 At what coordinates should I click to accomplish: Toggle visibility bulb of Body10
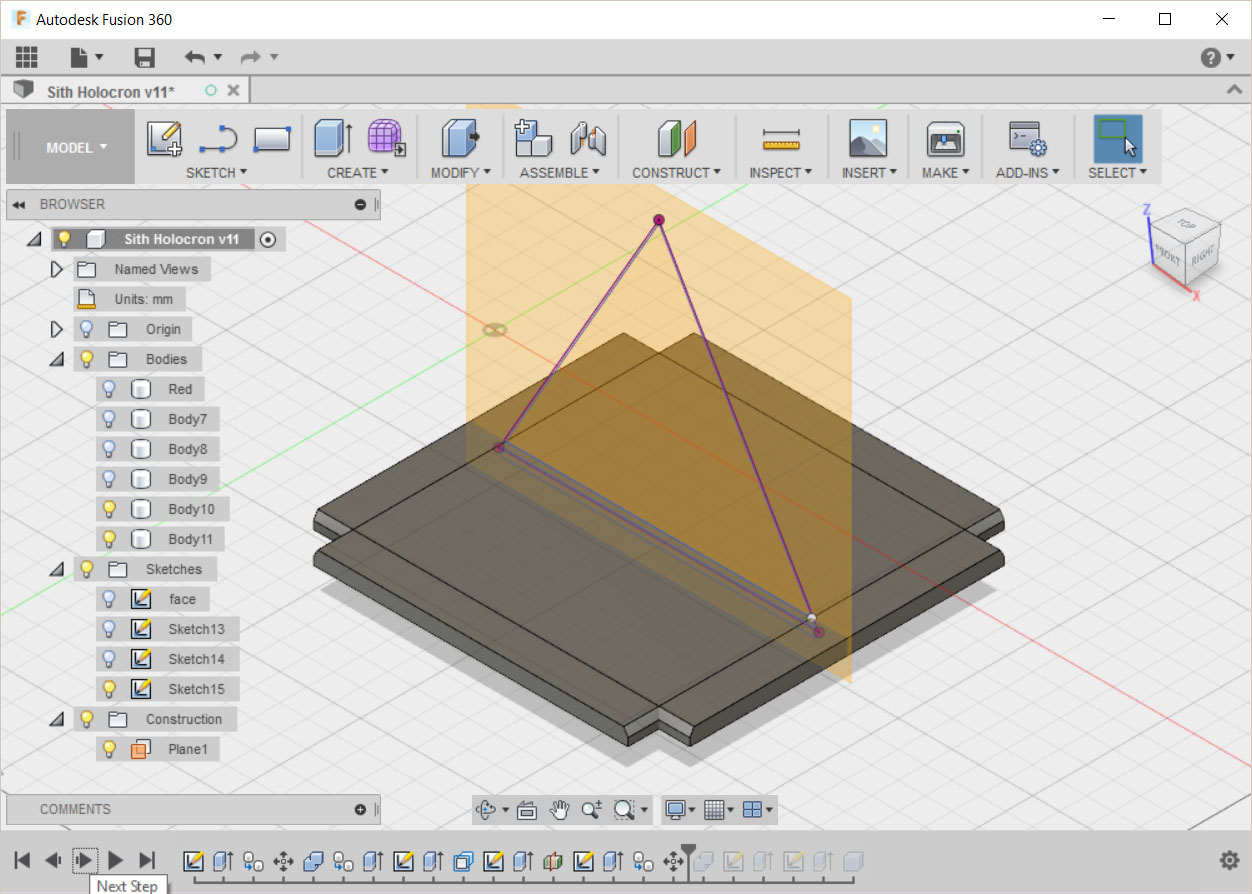pyautogui.click(x=109, y=509)
